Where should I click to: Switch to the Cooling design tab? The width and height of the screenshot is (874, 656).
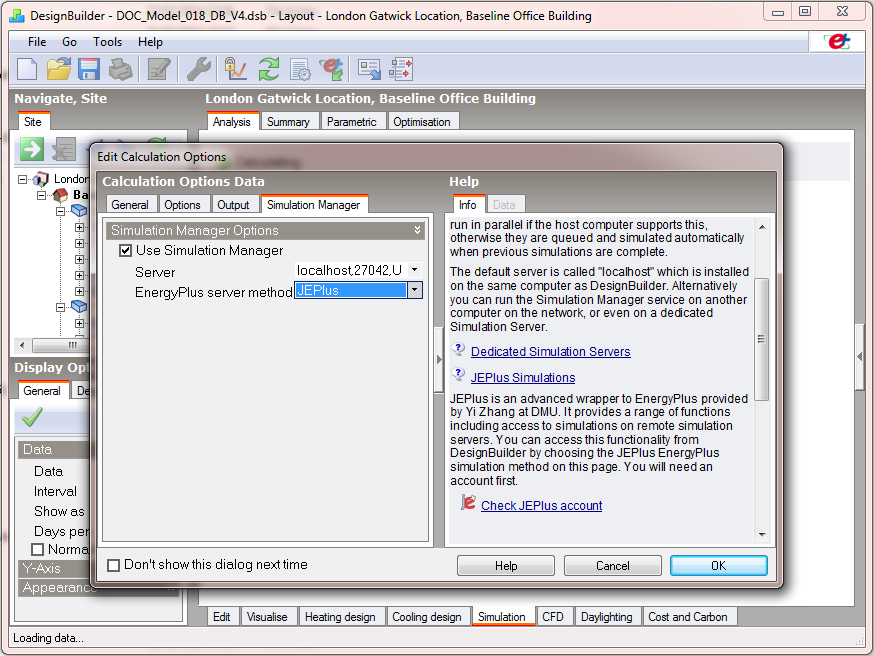coord(427,617)
